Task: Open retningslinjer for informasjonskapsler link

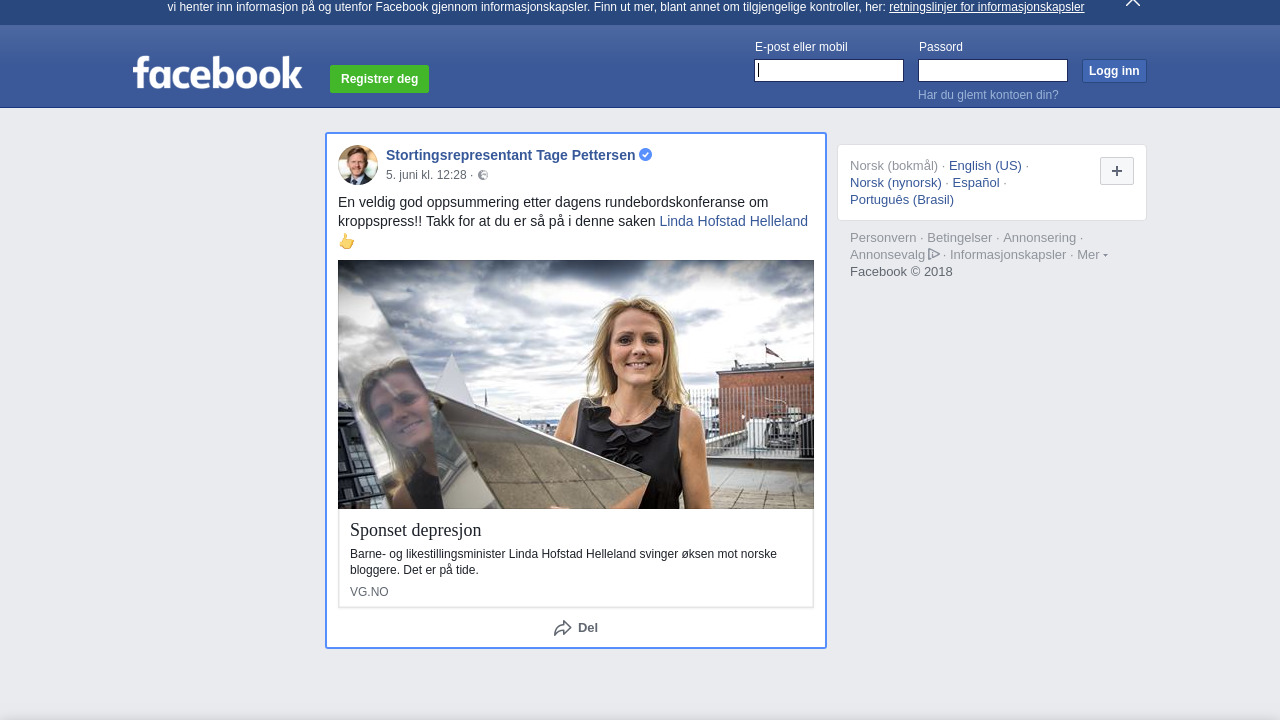Action: click(986, 7)
